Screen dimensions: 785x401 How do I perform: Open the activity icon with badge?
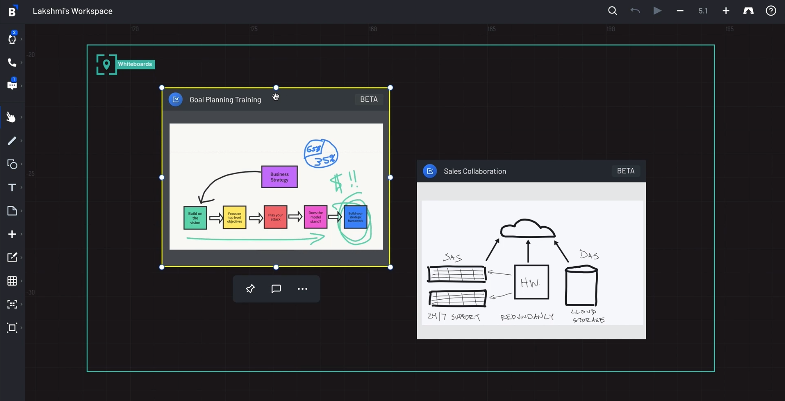[12, 39]
